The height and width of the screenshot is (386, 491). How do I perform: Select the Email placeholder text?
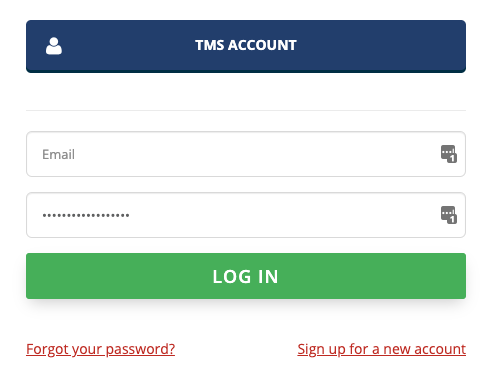click(58, 154)
